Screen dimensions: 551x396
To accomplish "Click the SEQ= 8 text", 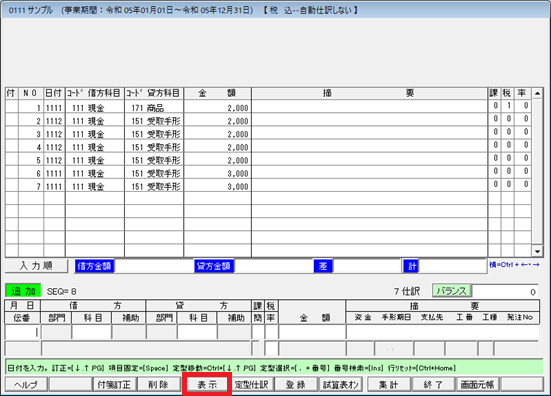I will [61, 292].
